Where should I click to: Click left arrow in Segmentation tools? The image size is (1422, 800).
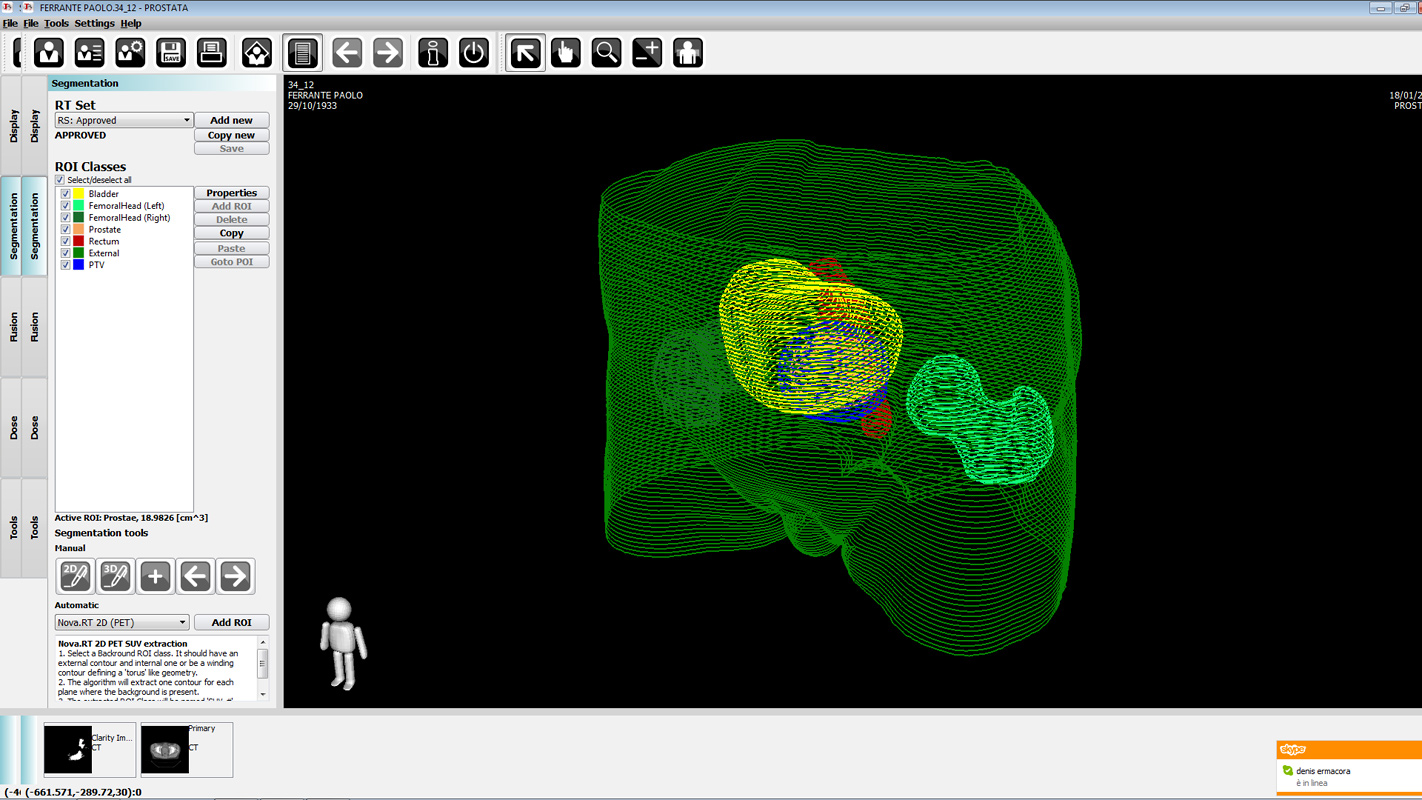point(195,576)
